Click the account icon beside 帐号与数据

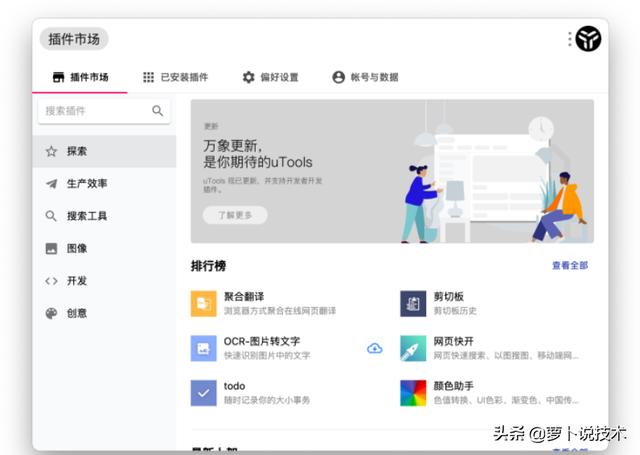[338, 77]
